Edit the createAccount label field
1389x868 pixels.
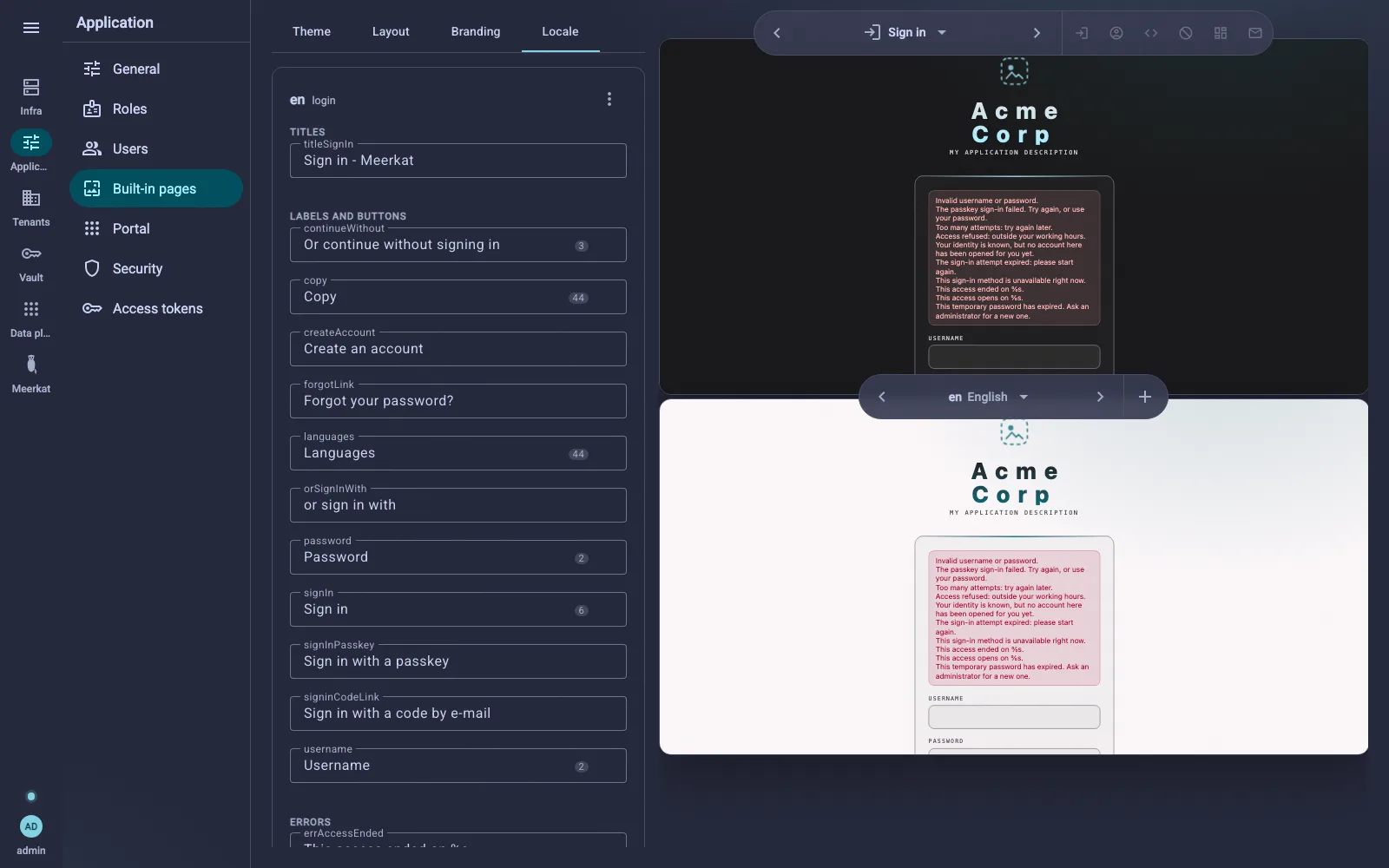point(458,349)
